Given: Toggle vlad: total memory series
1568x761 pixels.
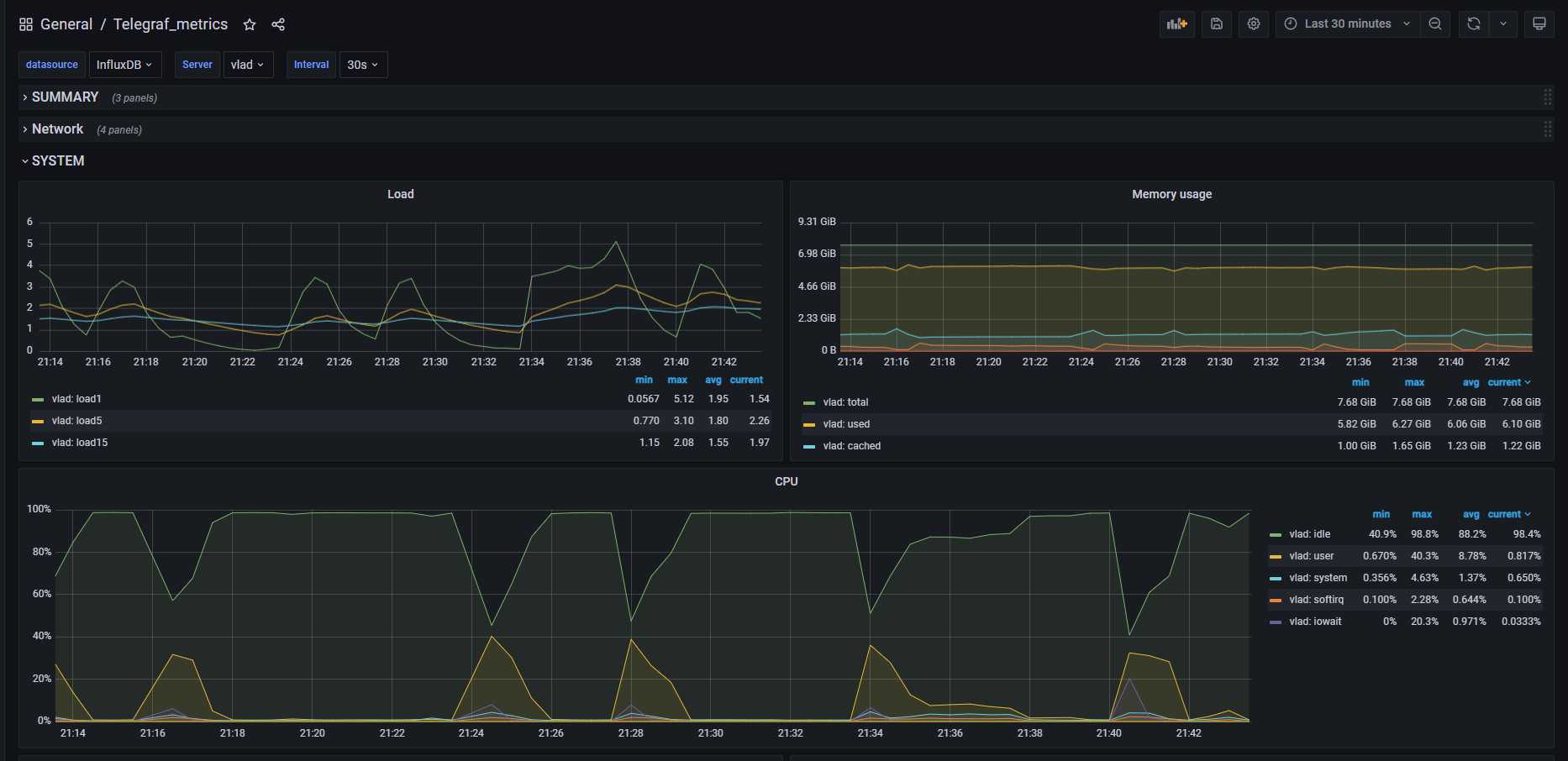Looking at the screenshot, I should coord(845,402).
